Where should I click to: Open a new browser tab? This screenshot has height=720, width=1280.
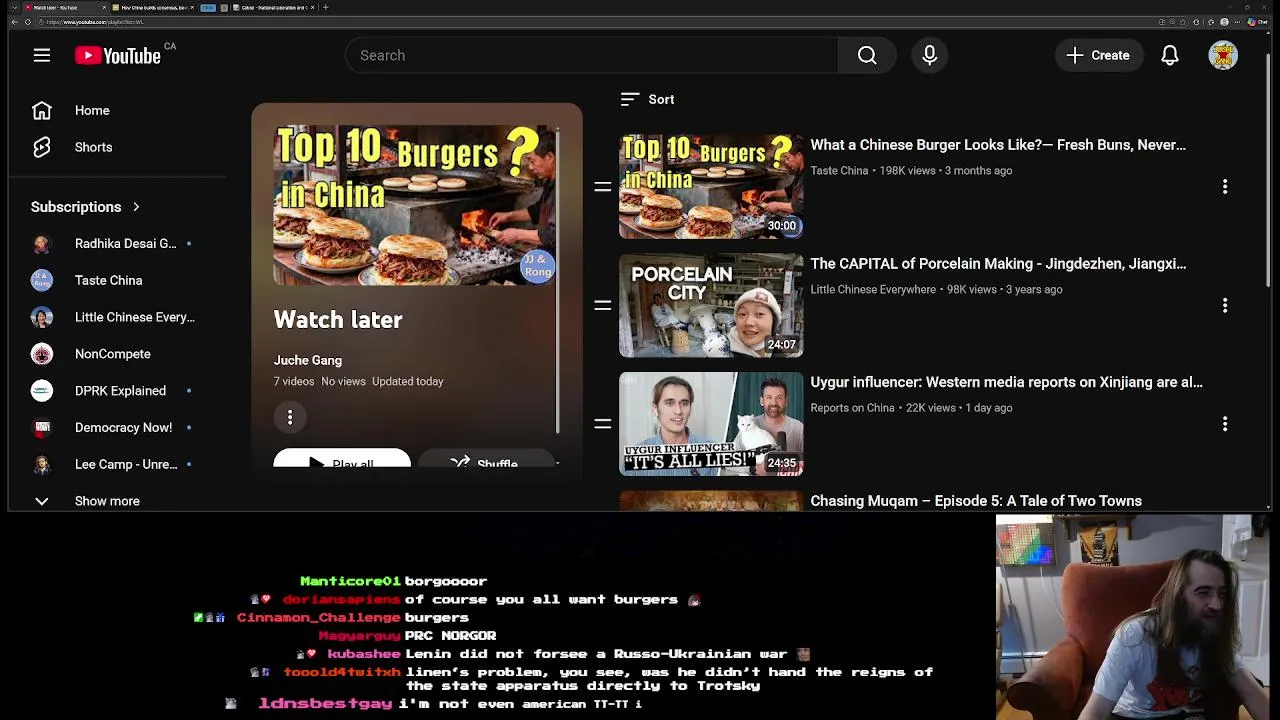(326, 7)
